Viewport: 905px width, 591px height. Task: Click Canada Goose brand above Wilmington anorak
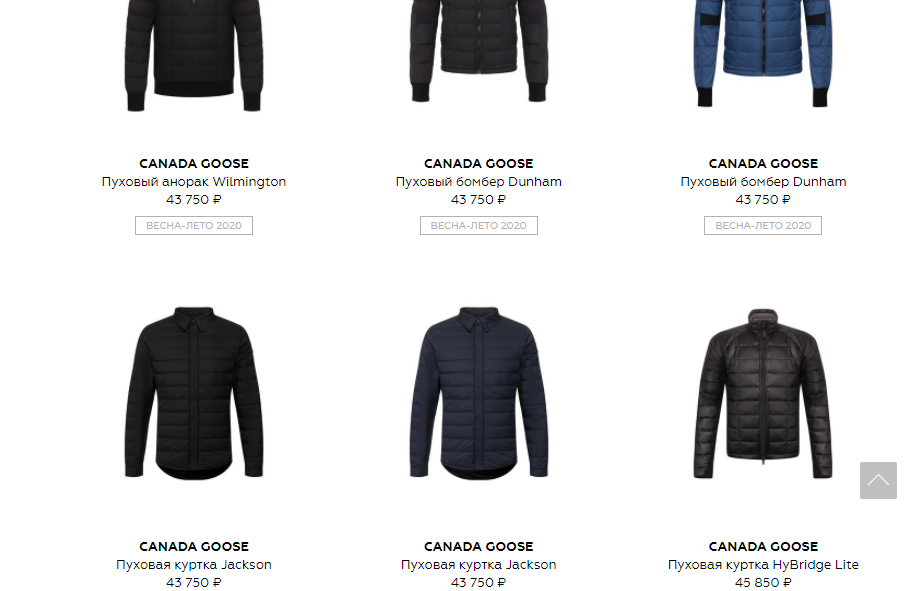(x=194, y=163)
